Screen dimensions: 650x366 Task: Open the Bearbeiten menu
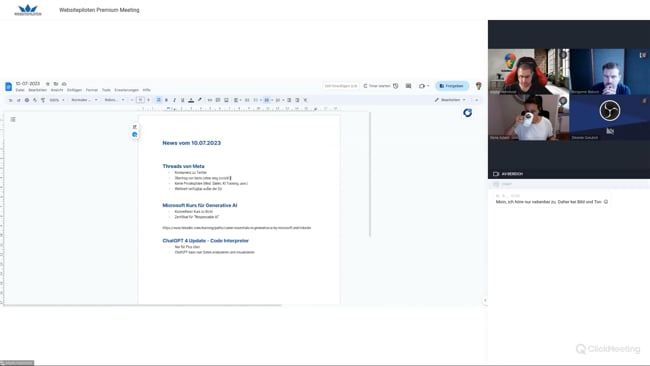pos(37,90)
